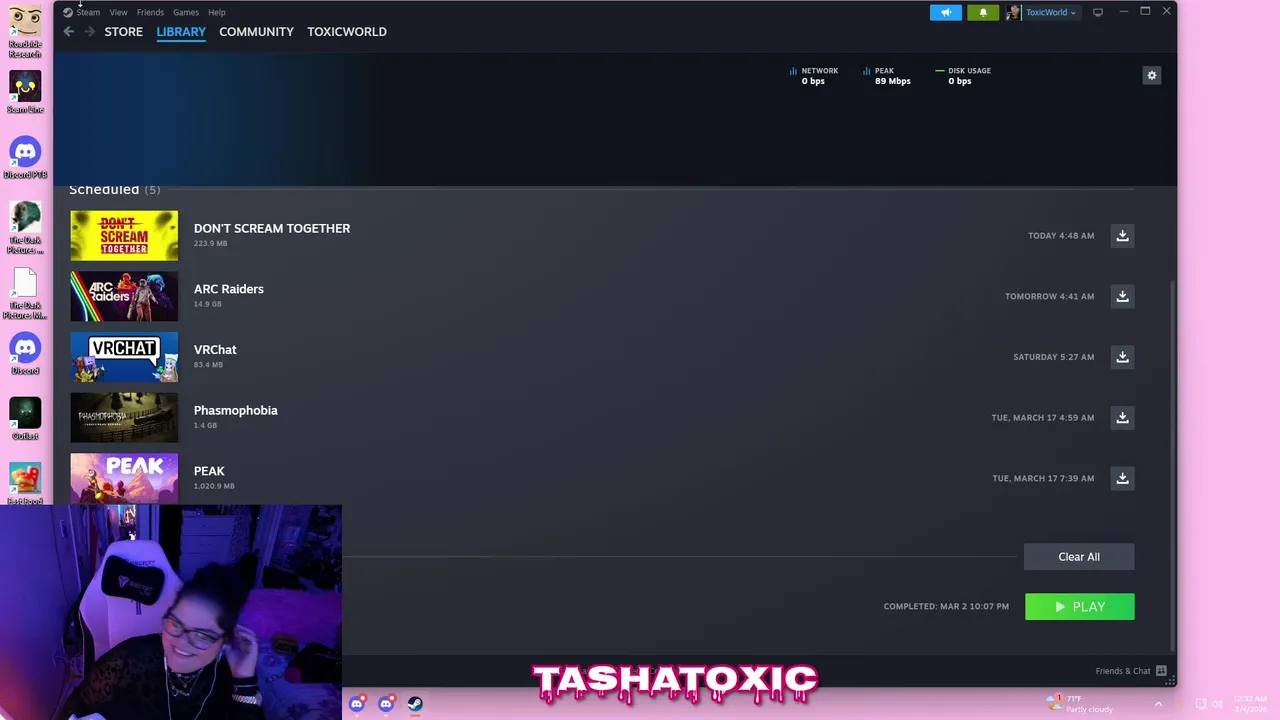Open DON'T SCREAM TOGETHER title link
1280x720 pixels.
click(272, 228)
